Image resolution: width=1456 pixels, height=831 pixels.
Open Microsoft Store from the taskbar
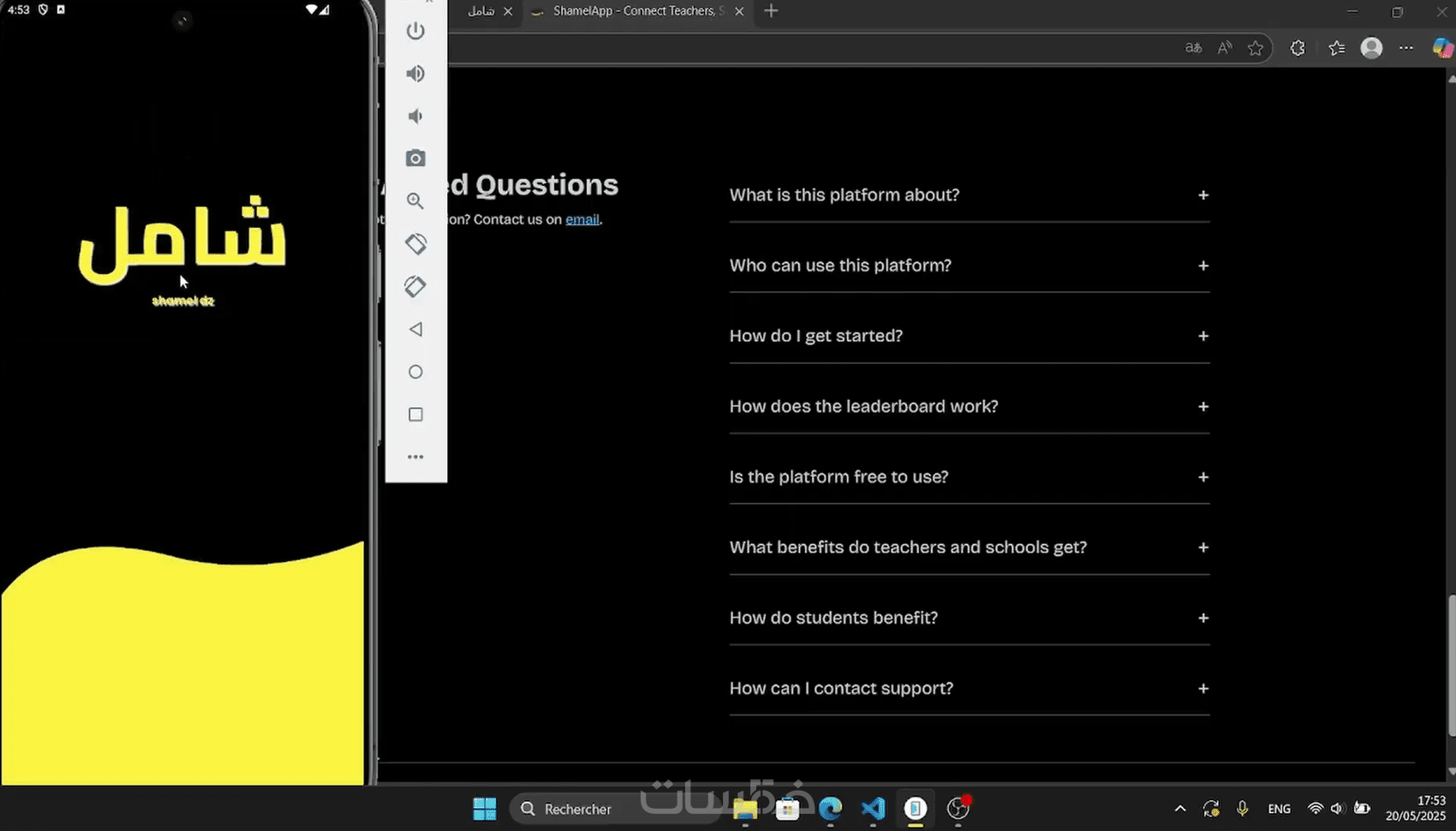[787, 809]
